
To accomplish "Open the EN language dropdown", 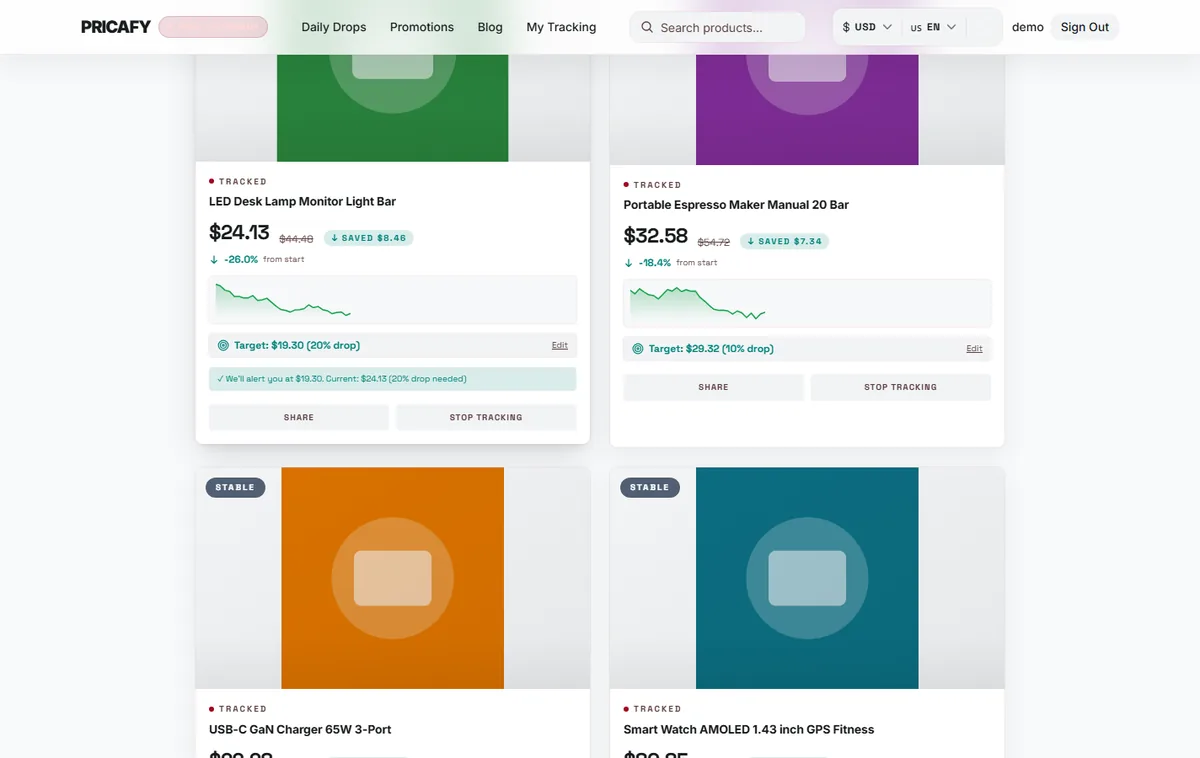I will coord(933,27).
